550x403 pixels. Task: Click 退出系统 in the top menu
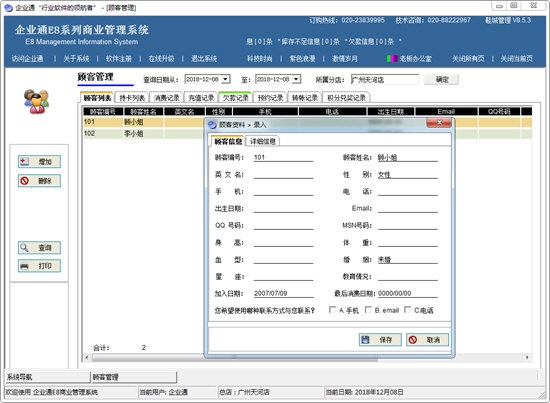204,59
